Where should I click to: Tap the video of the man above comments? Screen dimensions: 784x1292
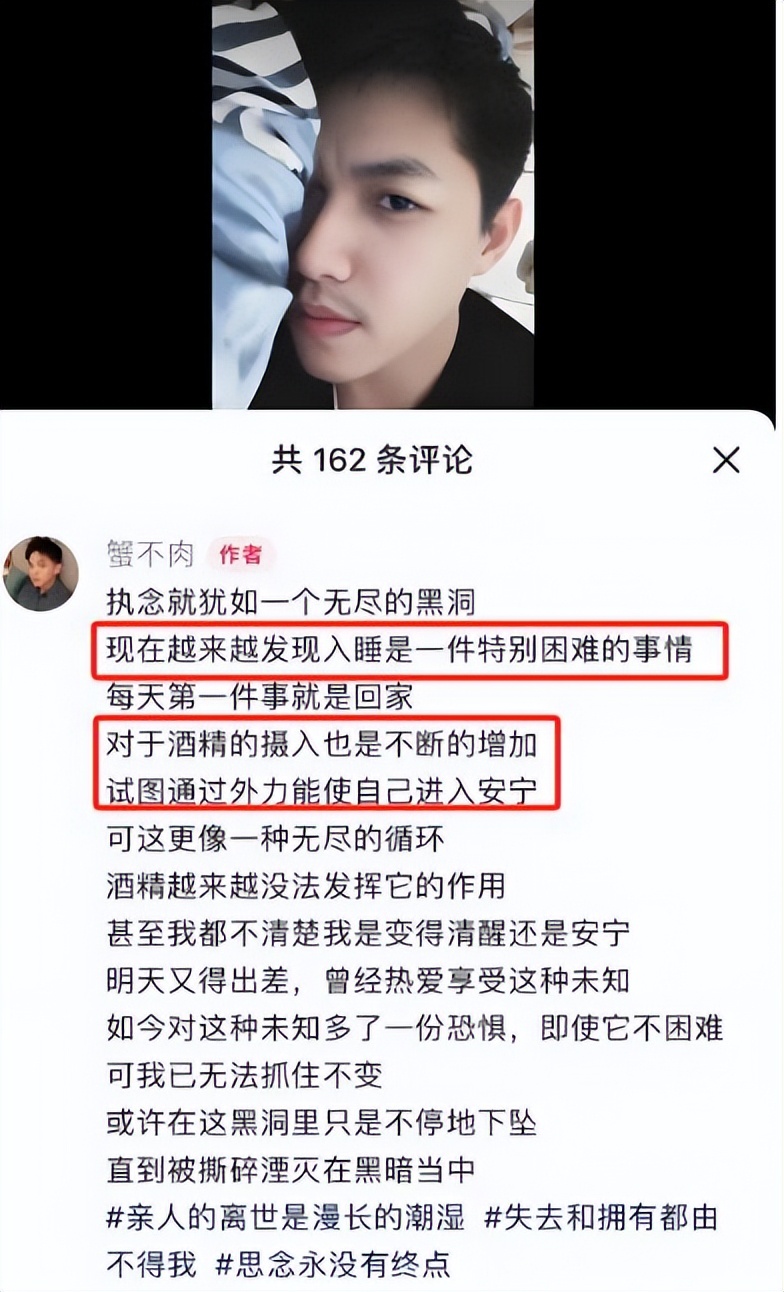click(x=373, y=204)
